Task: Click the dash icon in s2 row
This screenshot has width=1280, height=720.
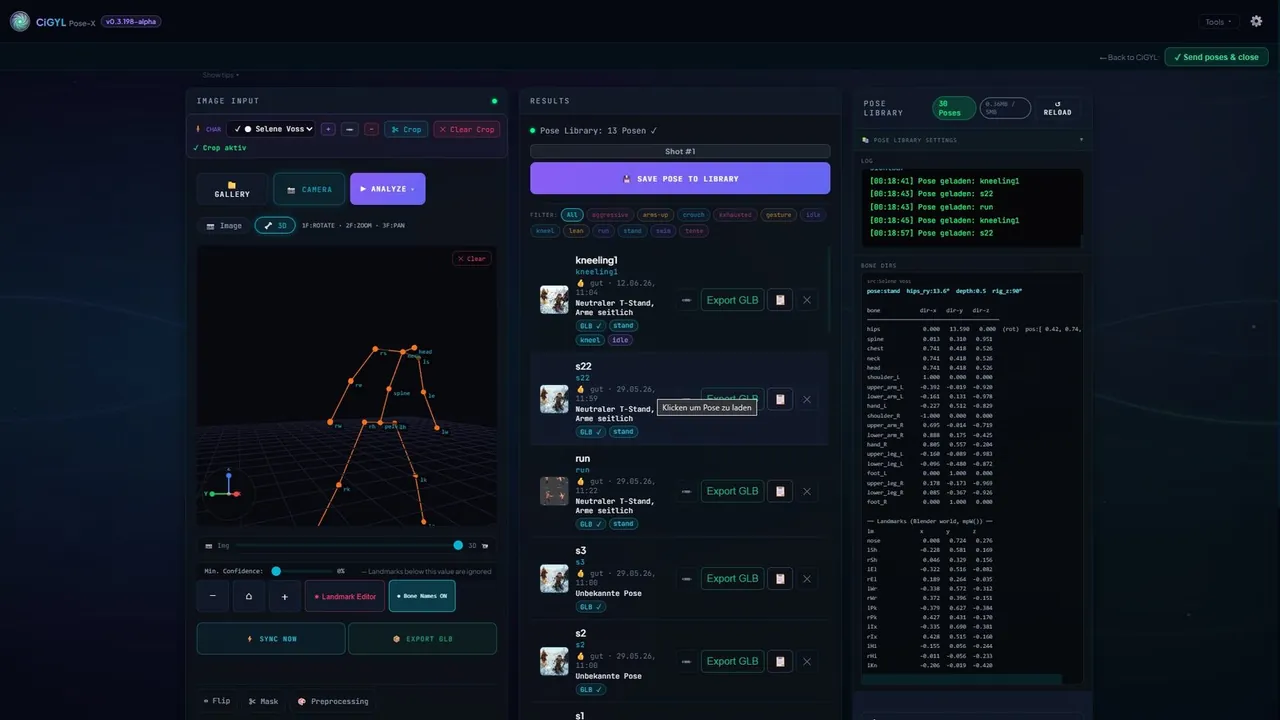Action: click(x=687, y=661)
